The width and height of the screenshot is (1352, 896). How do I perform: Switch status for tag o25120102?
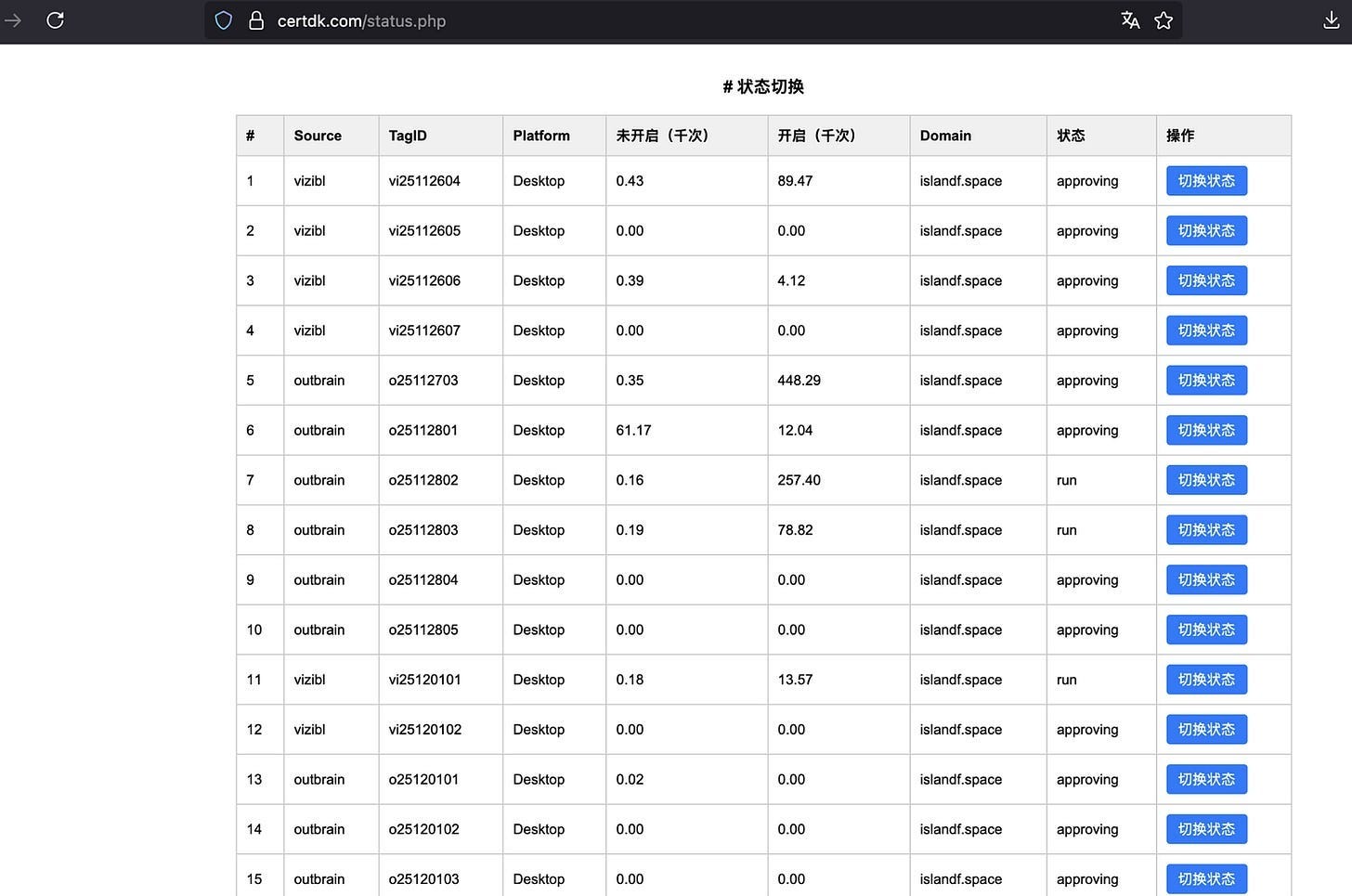click(x=1206, y=829)
